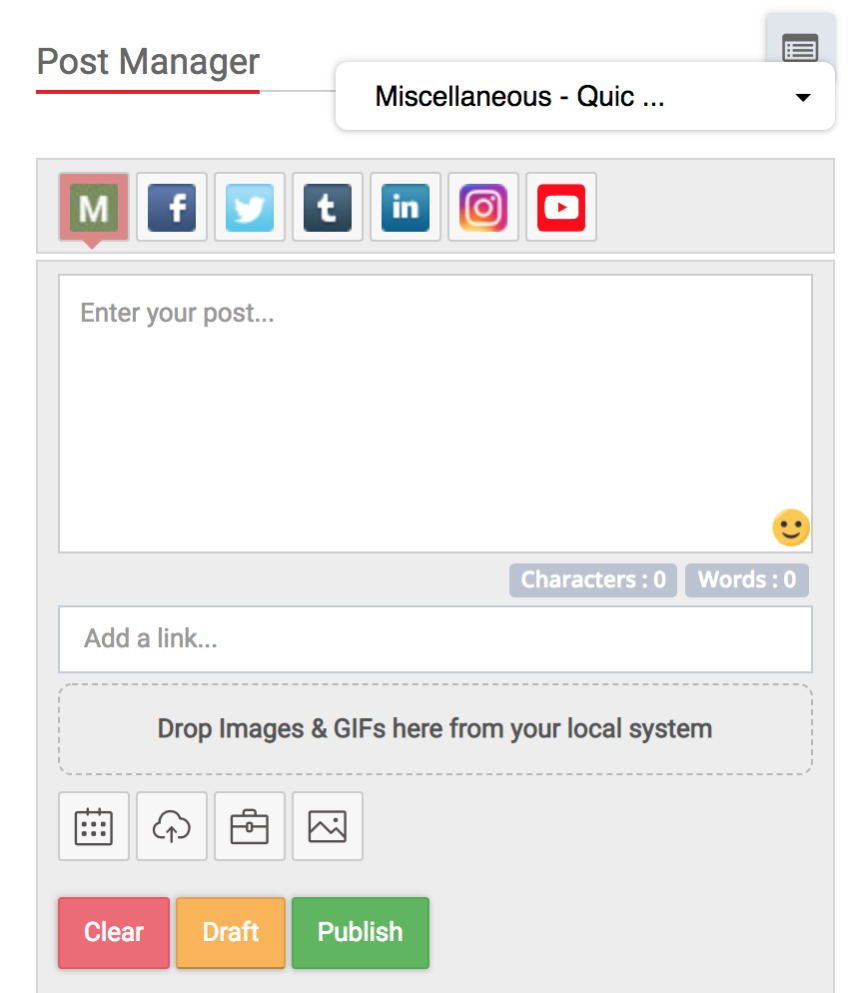Toggle the highlighted M account icon
Viewport: 865px width, 993px height.
point(93,207)
